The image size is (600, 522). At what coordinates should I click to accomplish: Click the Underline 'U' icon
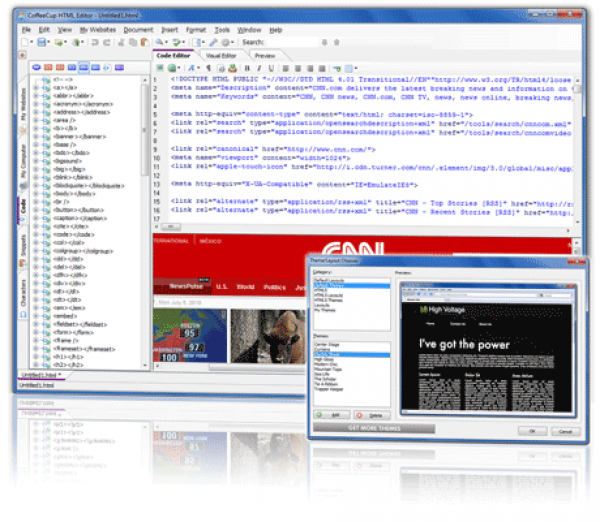click(x=271, y=68)
